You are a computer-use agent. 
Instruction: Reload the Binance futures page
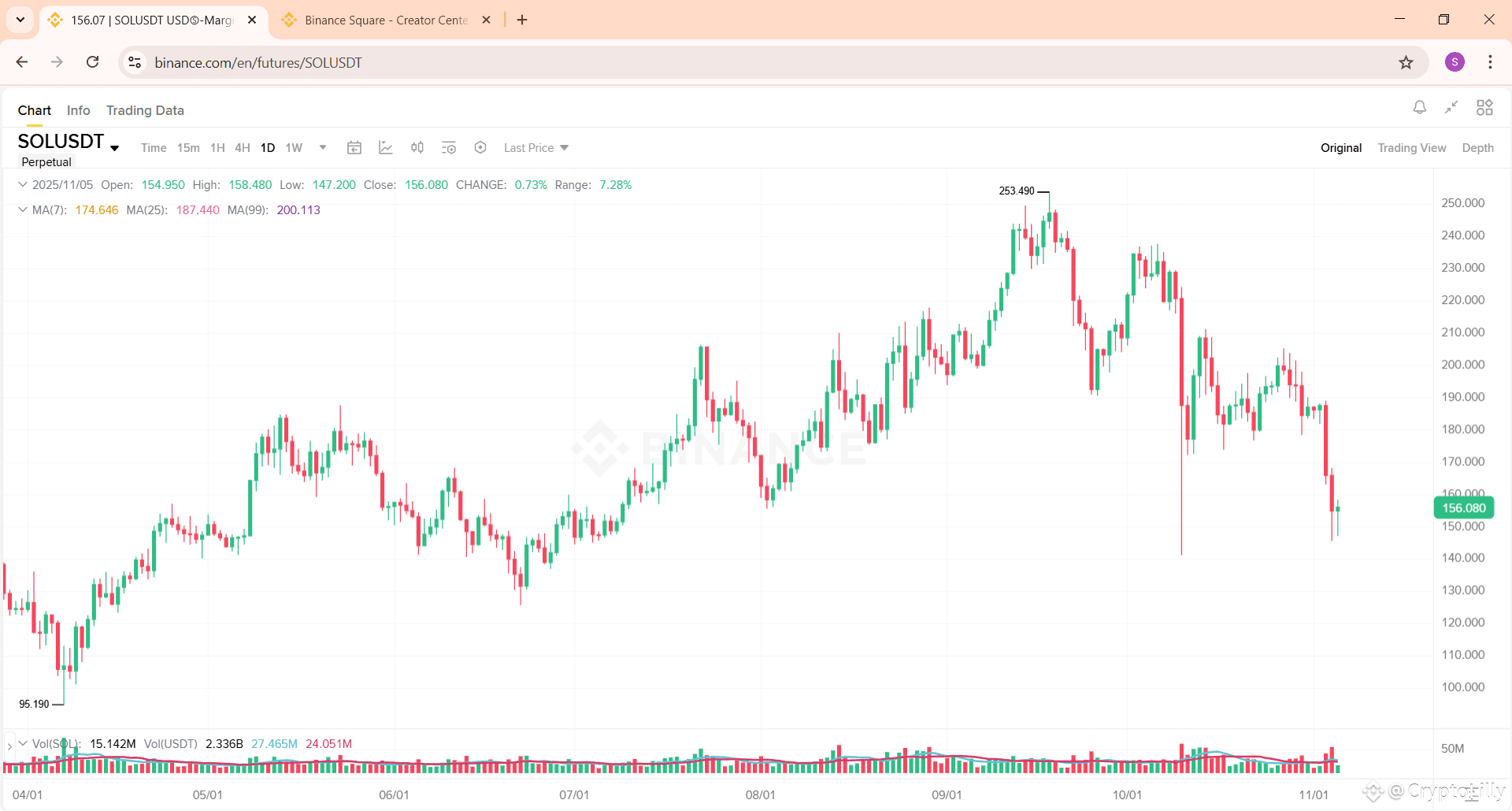[x=93, y=62]
